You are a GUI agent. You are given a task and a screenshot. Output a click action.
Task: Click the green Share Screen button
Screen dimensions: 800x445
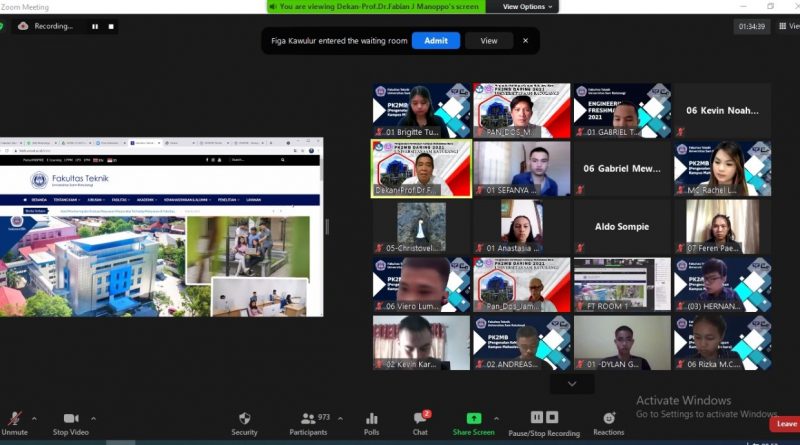pos(473,424)
